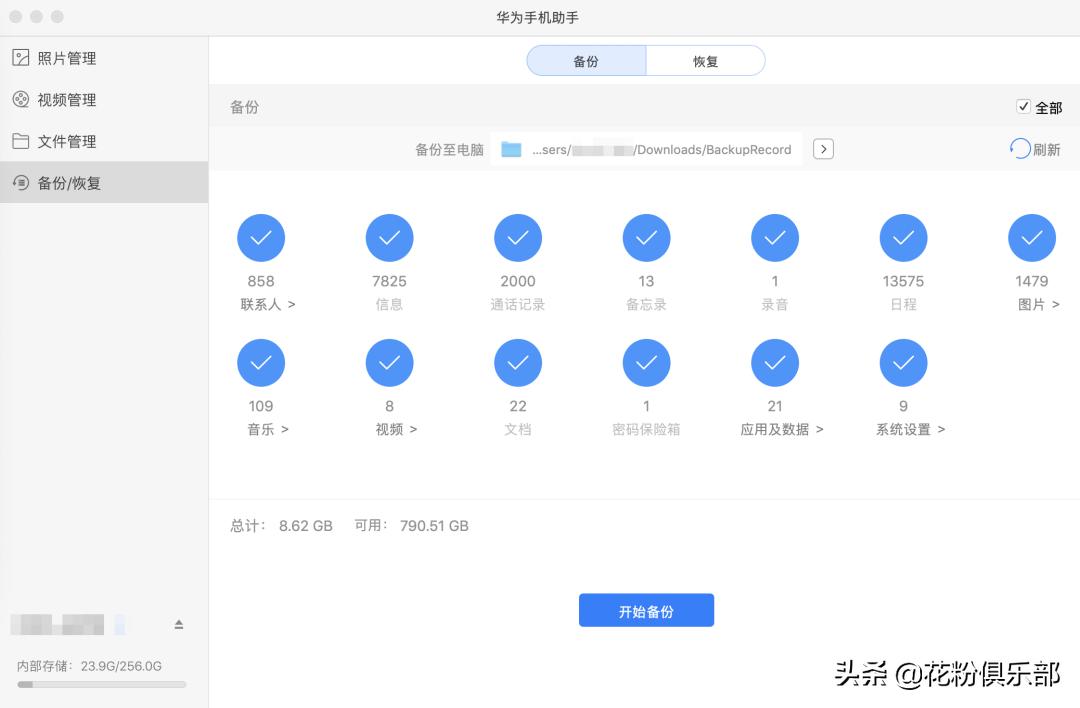1080x708 pixels.
Task: Switch to the 恢复 tab
Action: tap(706, 60)
